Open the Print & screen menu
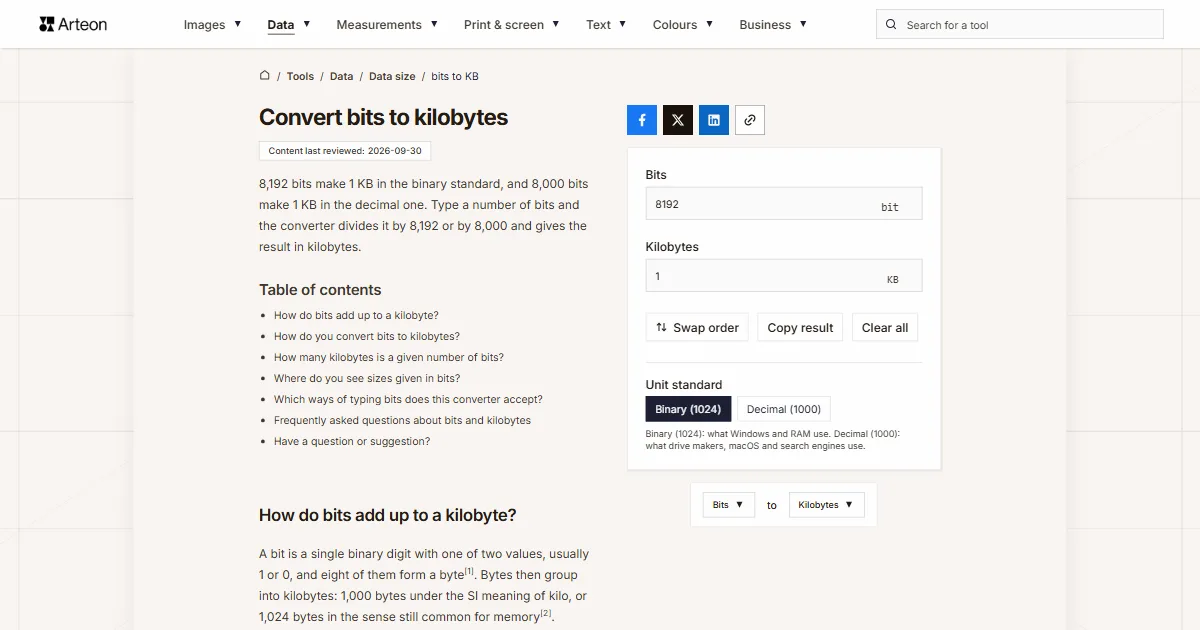This screenshot has width=1200, height=630. pyautogui.click(x=512, y=25)
